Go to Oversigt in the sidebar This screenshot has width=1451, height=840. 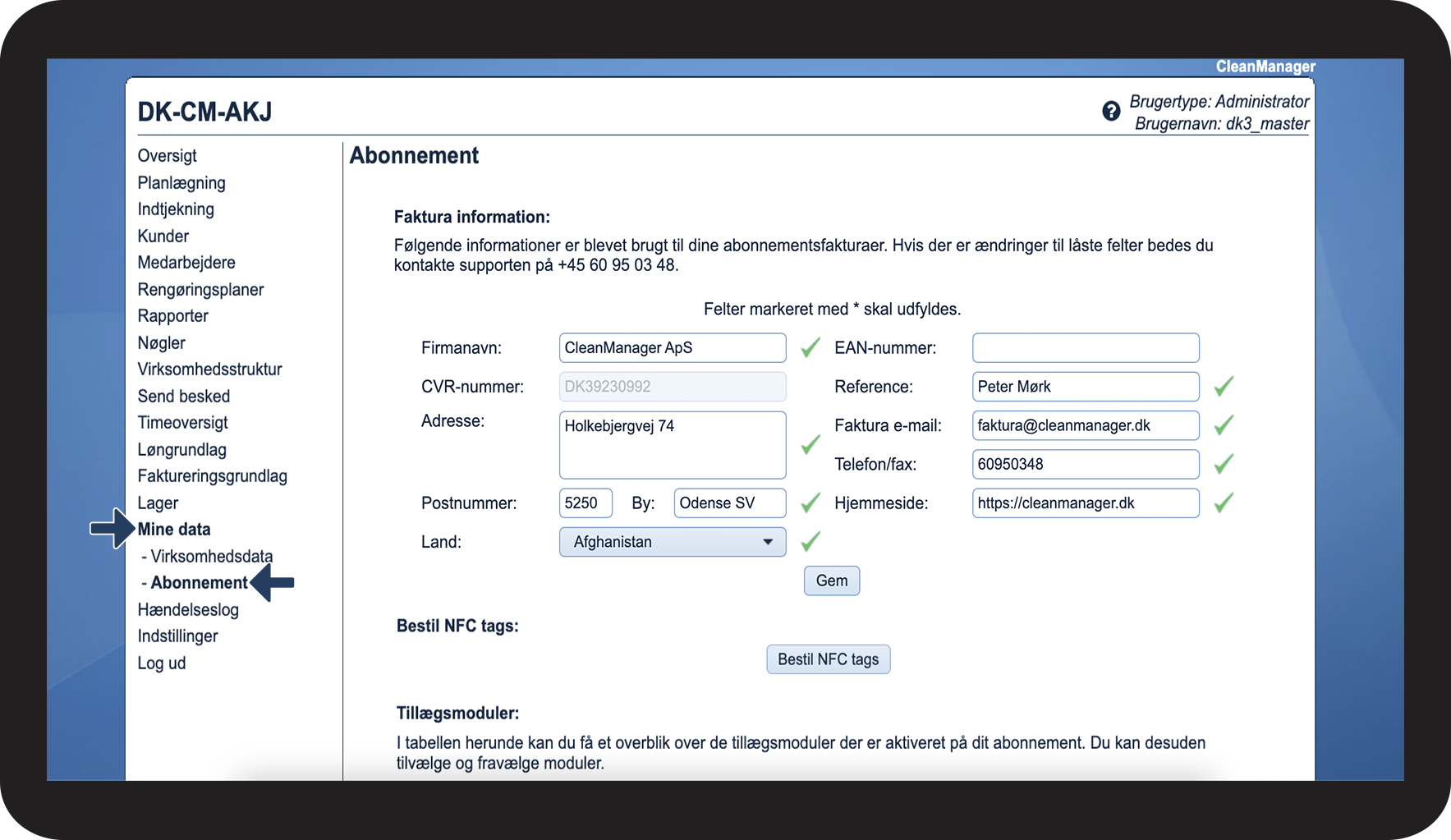[x=168, y=156]
